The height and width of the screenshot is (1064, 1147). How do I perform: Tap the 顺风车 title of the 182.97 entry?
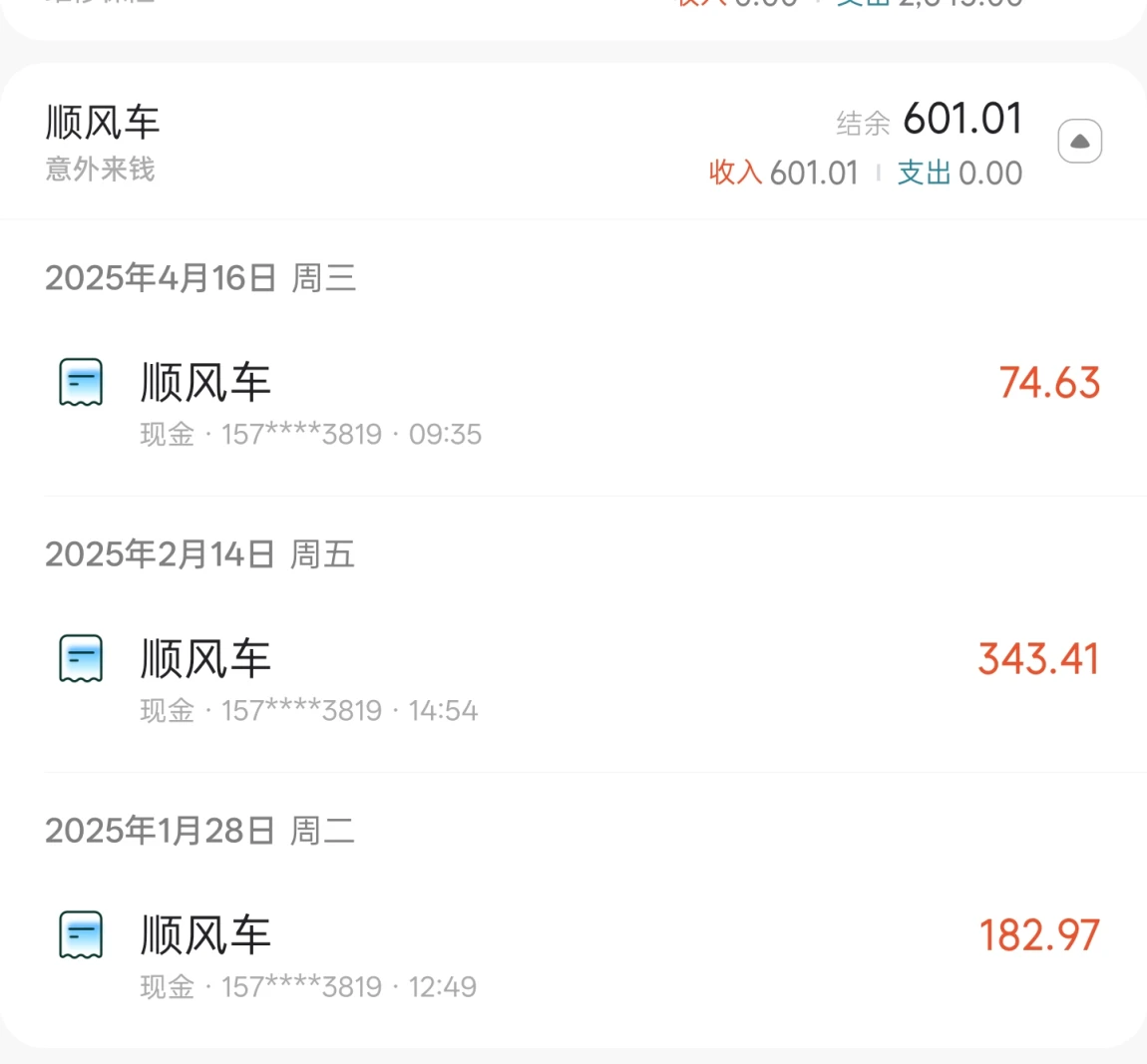(205, 935)
